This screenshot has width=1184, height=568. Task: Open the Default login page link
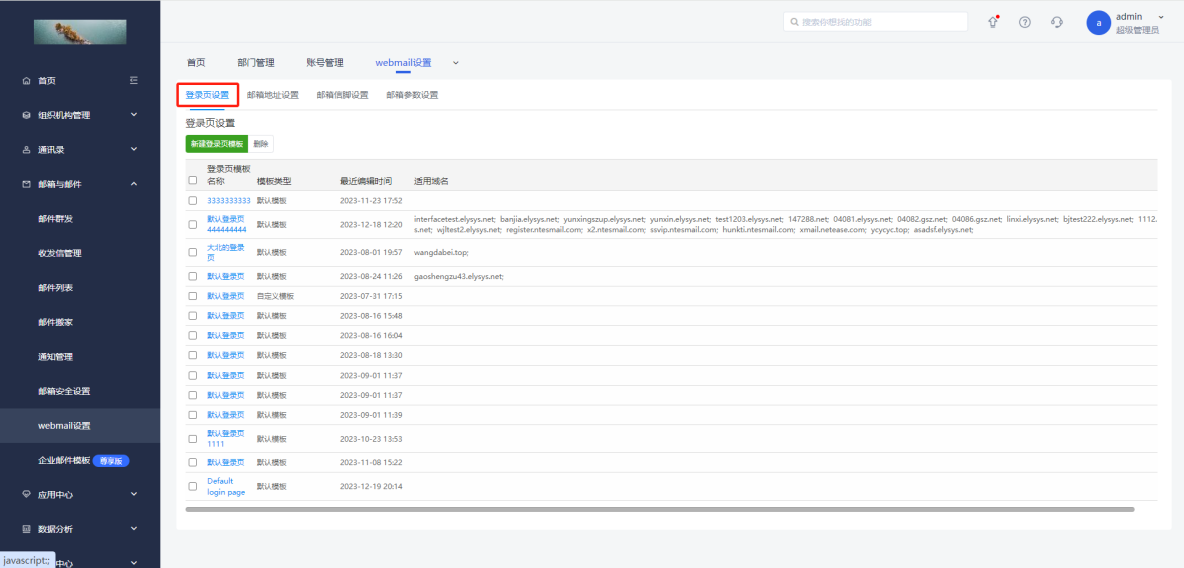pyautogui.click(x=226, y=486)
